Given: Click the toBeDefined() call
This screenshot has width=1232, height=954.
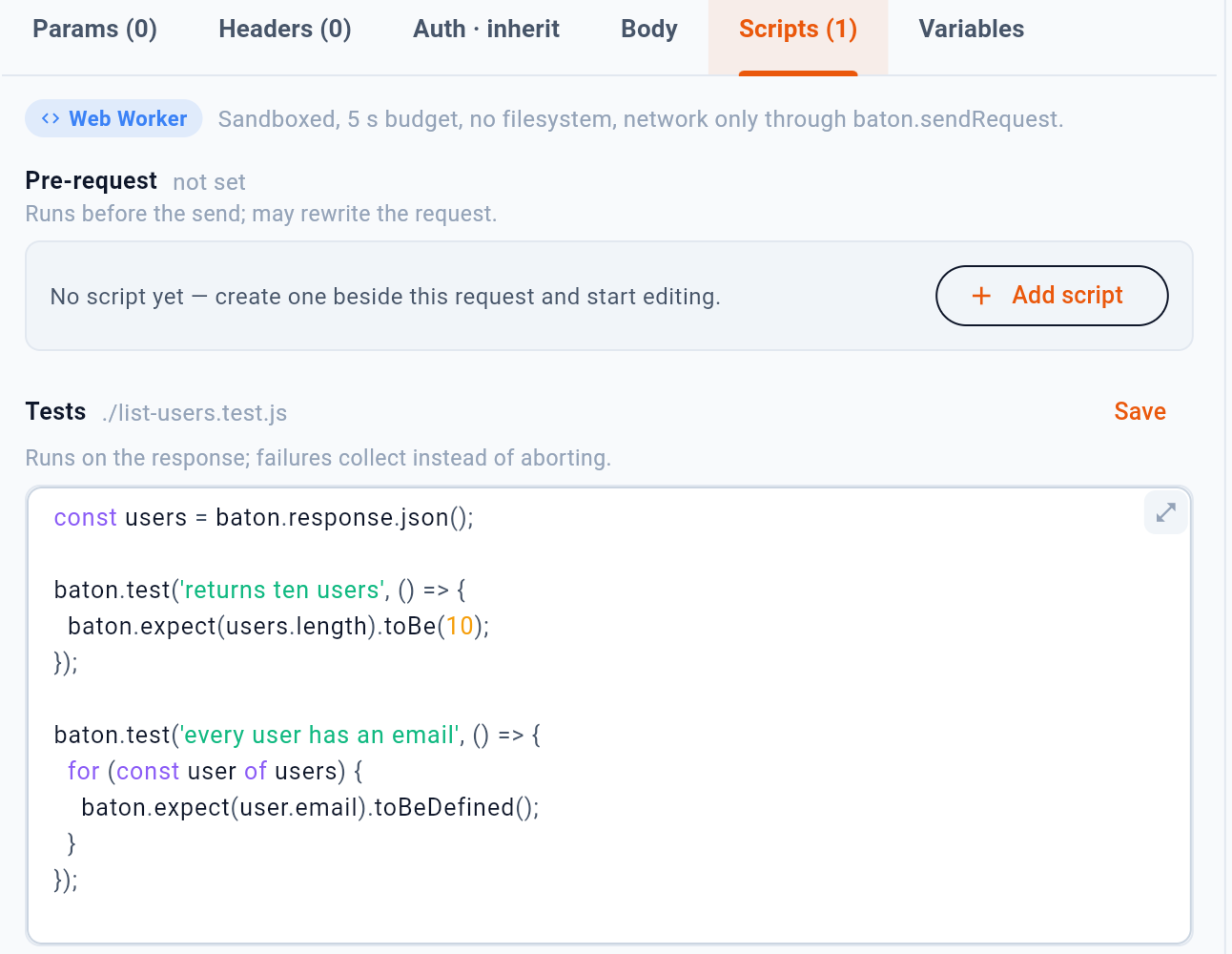Looking at the screenshot, I should pyautogui.click(x=456, y=808).
